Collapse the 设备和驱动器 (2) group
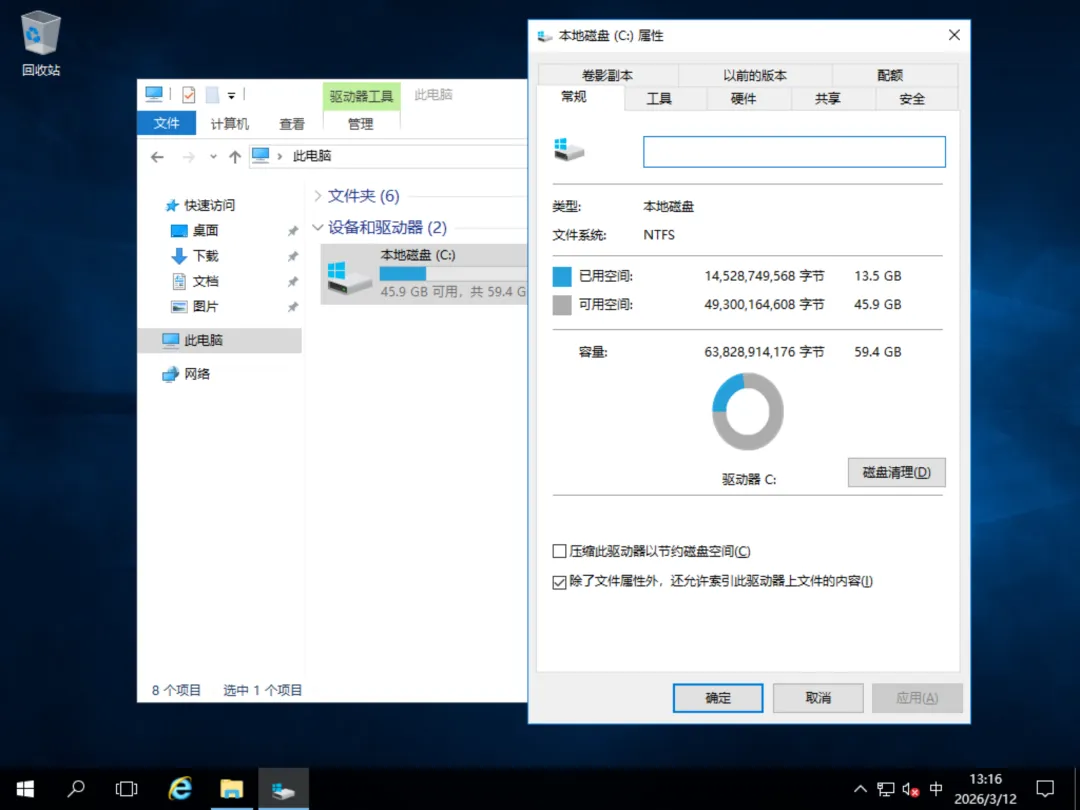Screen dimensions: 1080x810 pos(318,227)
